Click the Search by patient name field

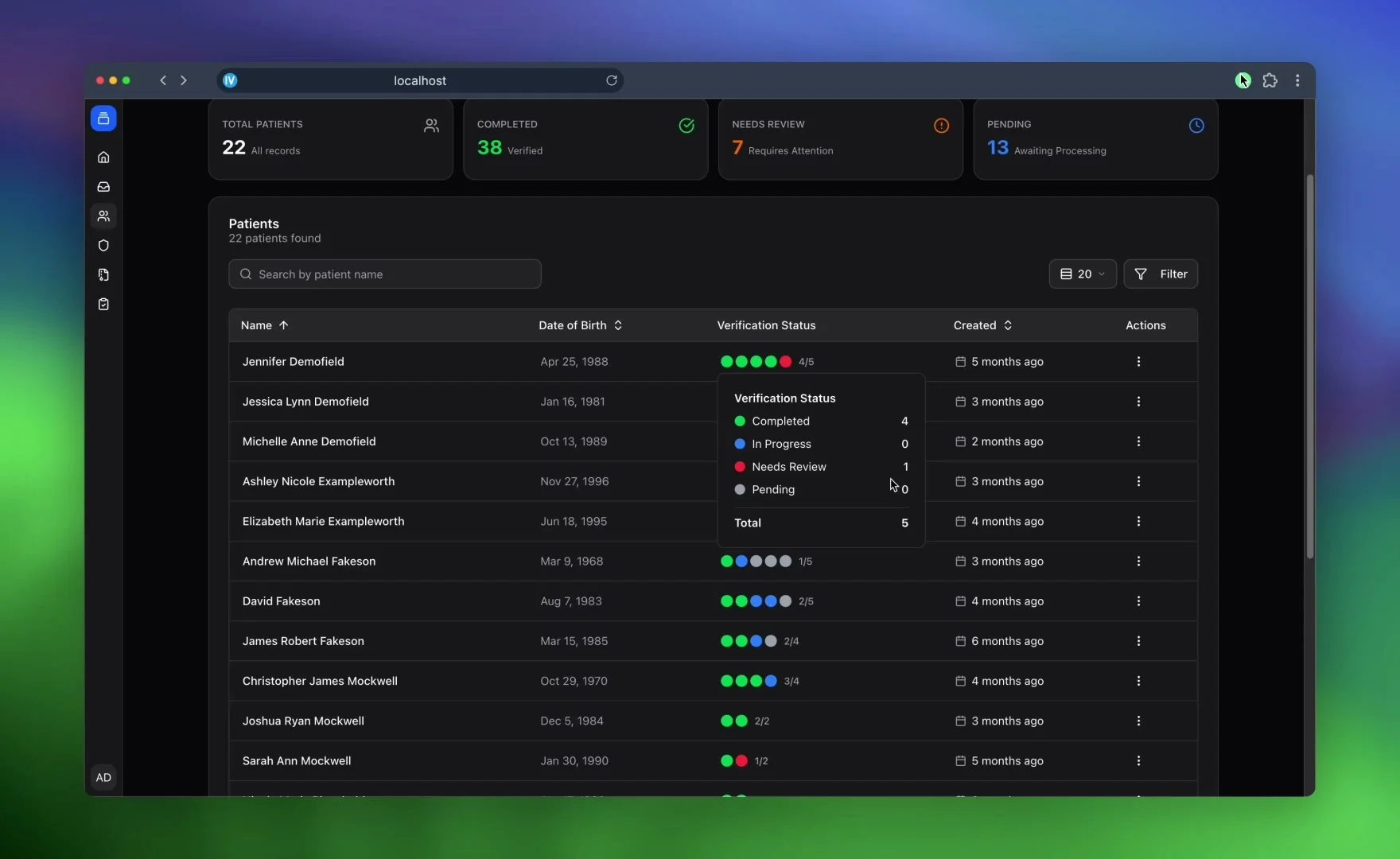pyautogui.click(x=385, y=274)
